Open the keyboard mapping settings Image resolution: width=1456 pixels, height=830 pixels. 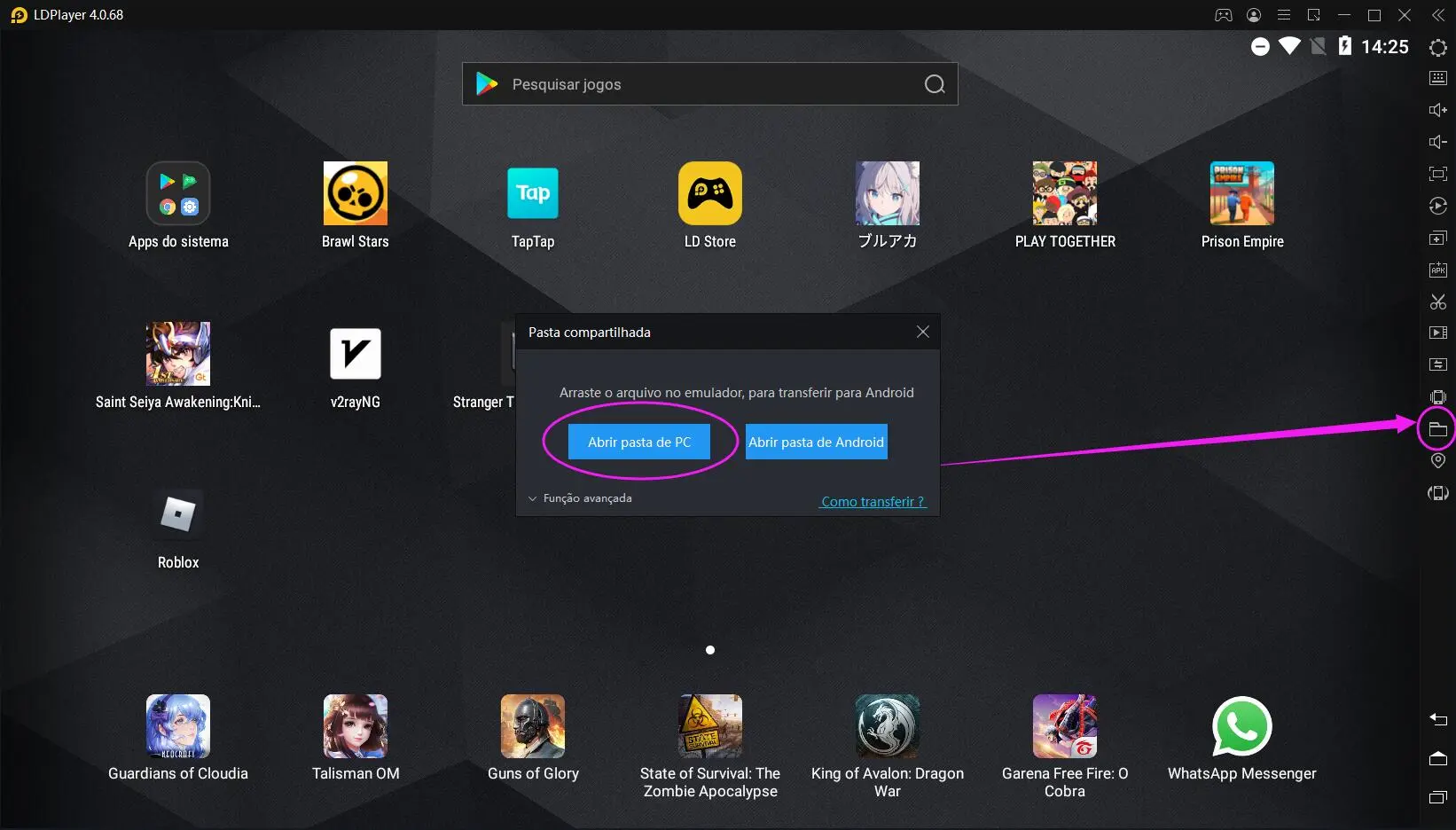click(x=1437, y=78)
